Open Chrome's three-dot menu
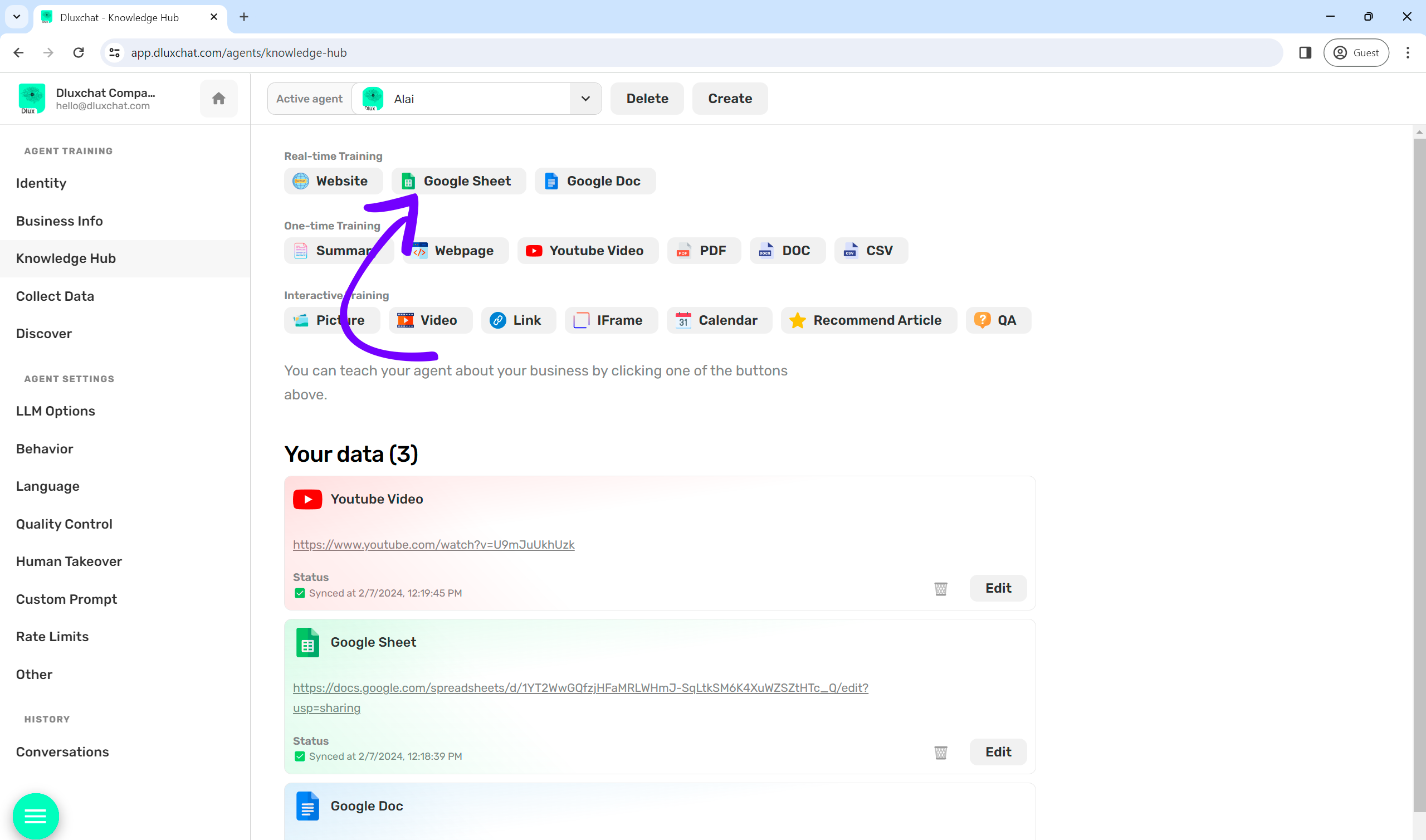Image resolution: width=1426 pixels, height=840 pixels. (x=1407, y=53)
